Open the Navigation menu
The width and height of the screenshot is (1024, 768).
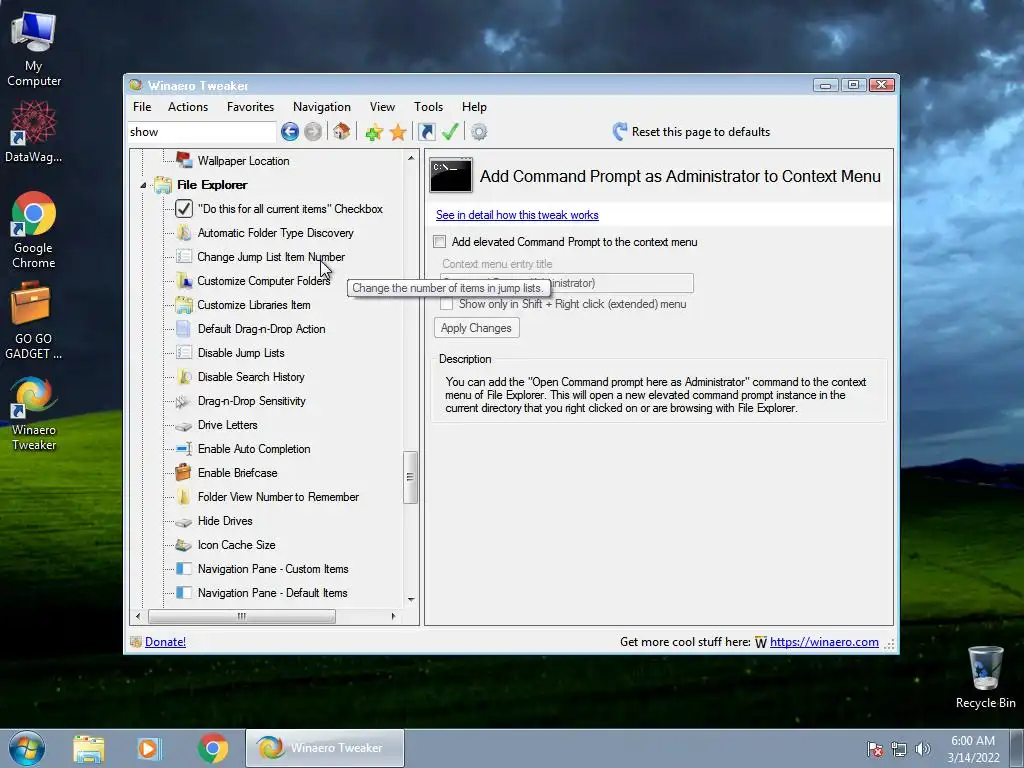pos(321,106)
